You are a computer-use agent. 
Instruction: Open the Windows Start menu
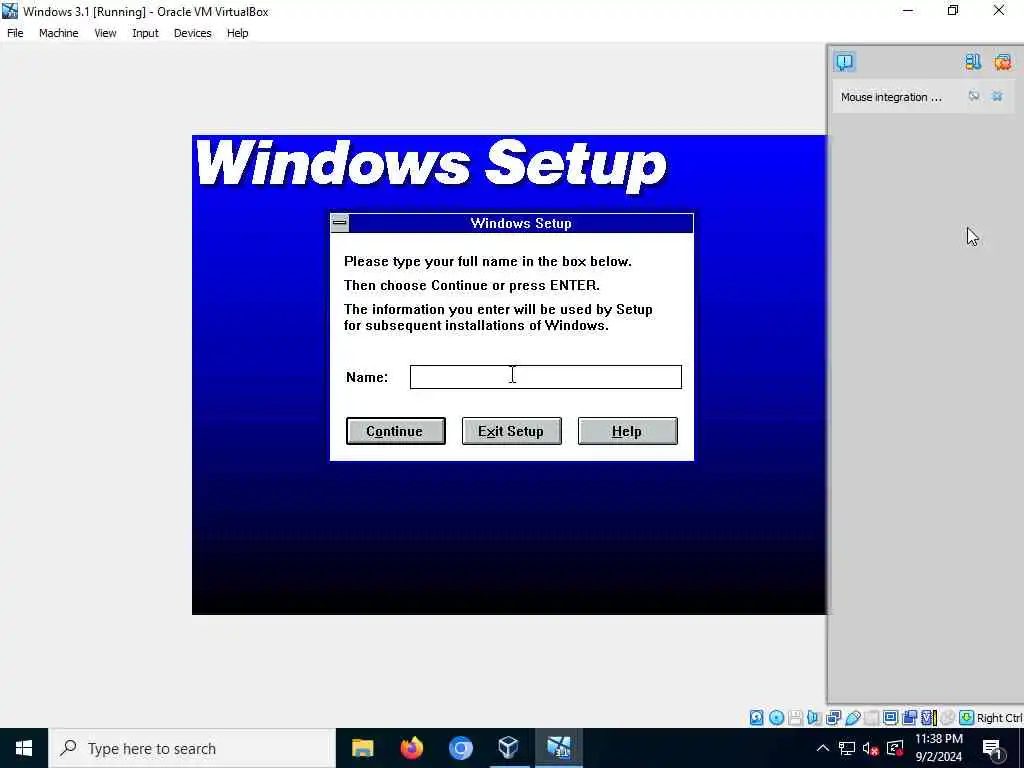[24, 748]
